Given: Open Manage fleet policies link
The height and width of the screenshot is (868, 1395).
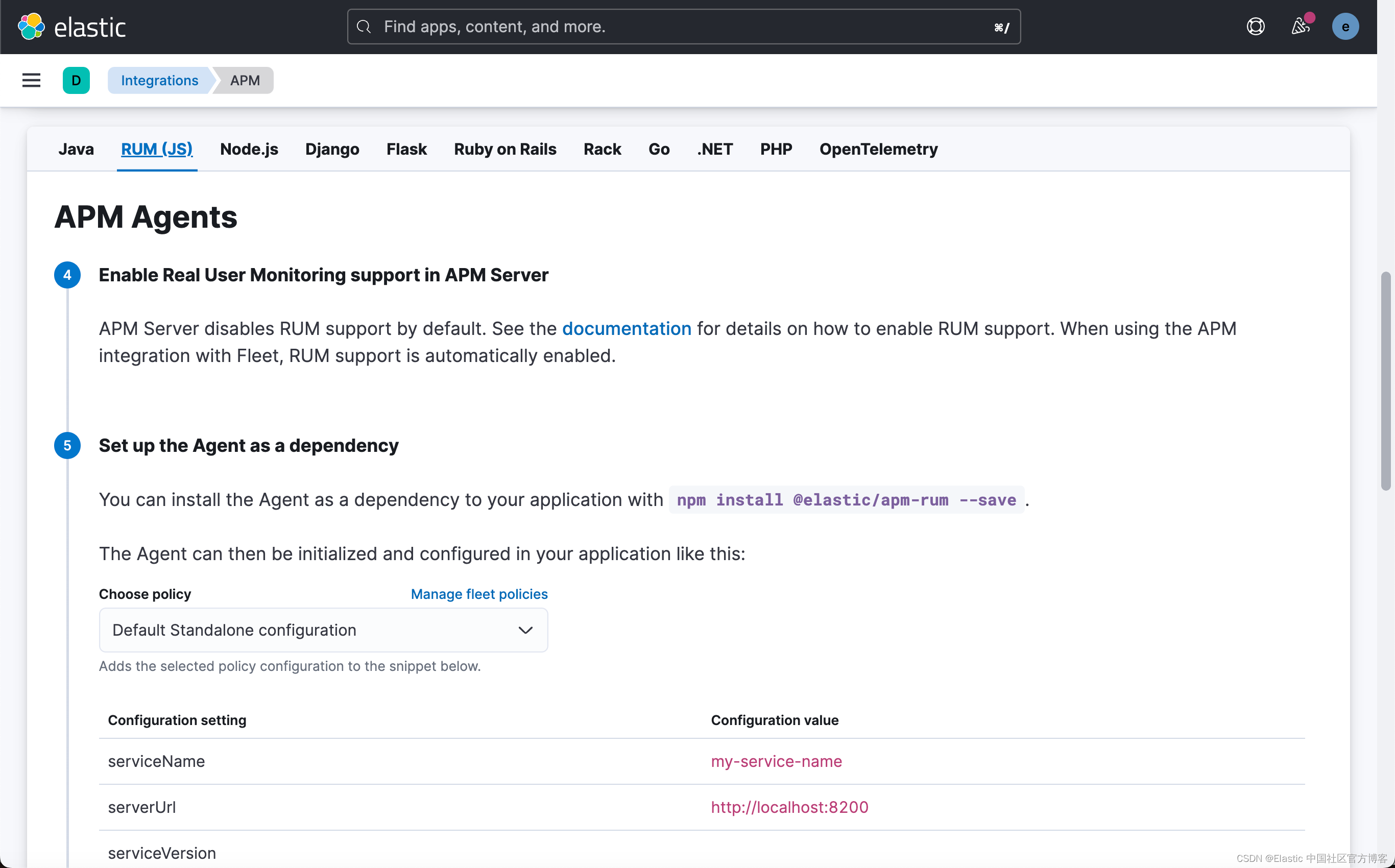Looking at the screenshot, I should [479, 594].
